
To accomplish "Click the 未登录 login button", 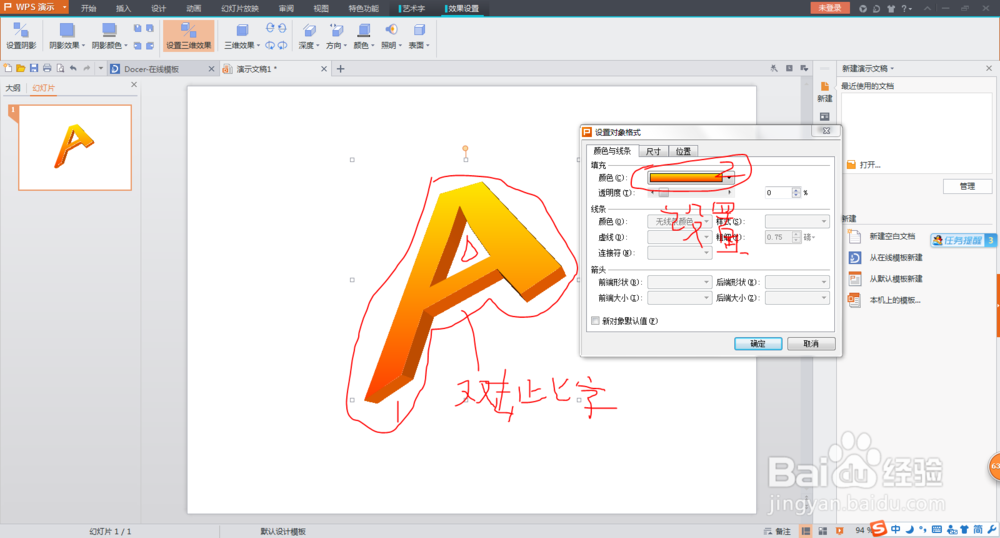I will (x=830, y=8).
